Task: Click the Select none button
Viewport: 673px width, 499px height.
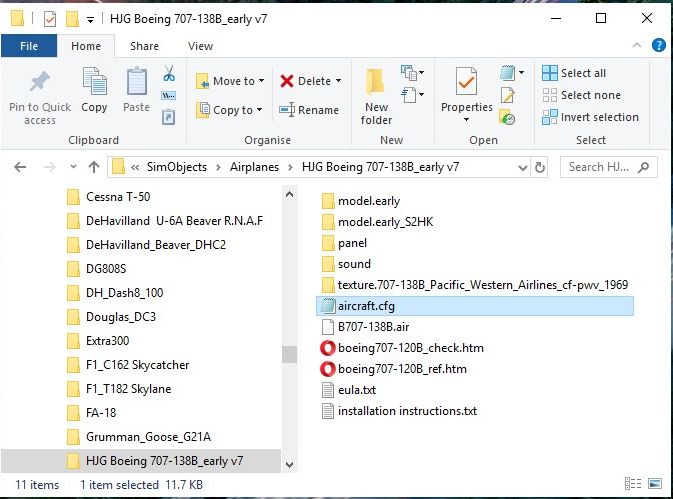Action: coord(582,95)
